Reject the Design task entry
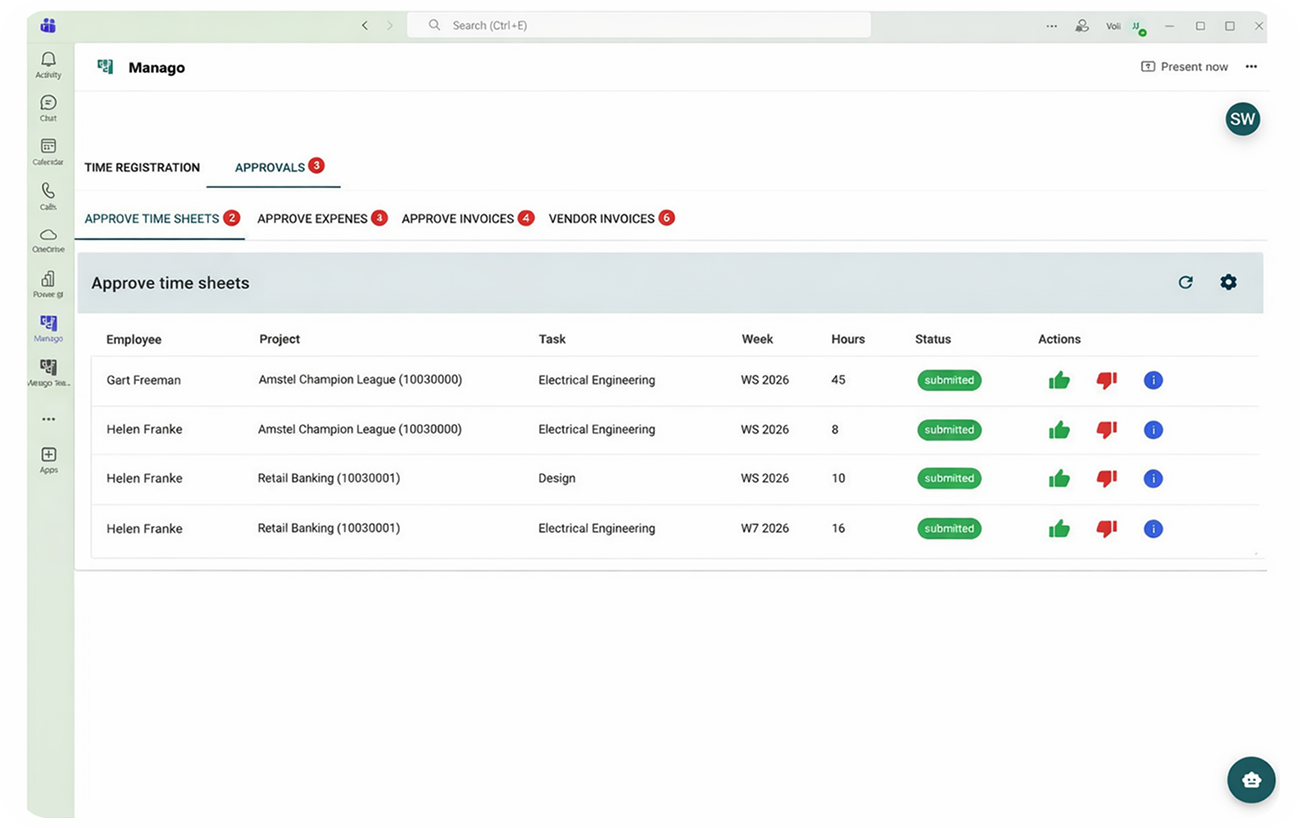 coord(1106,478)
